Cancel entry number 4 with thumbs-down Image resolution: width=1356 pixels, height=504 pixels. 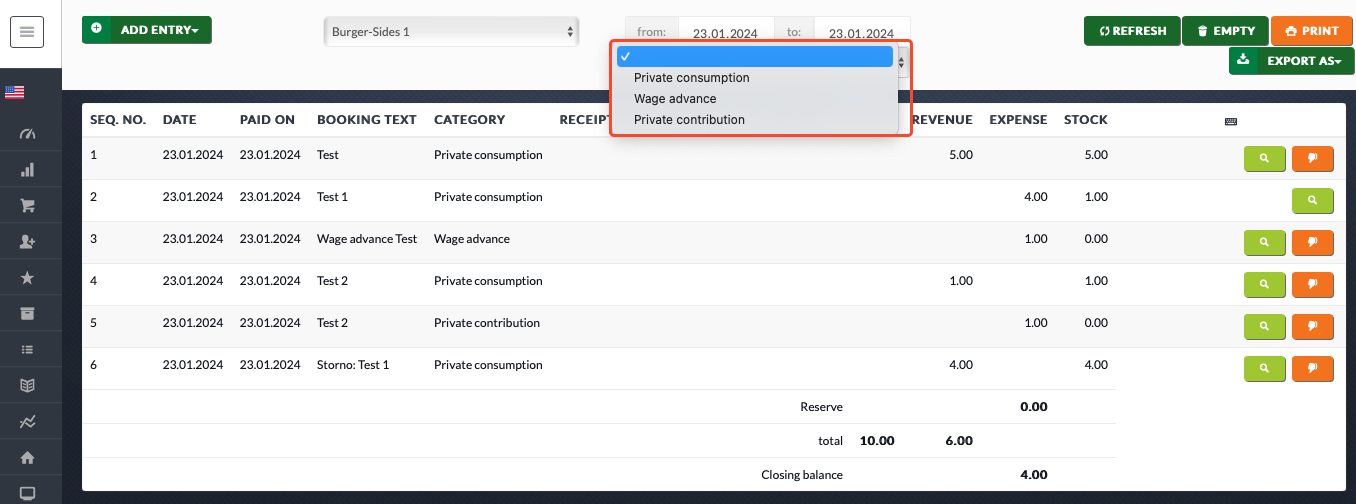(1313, 284)
